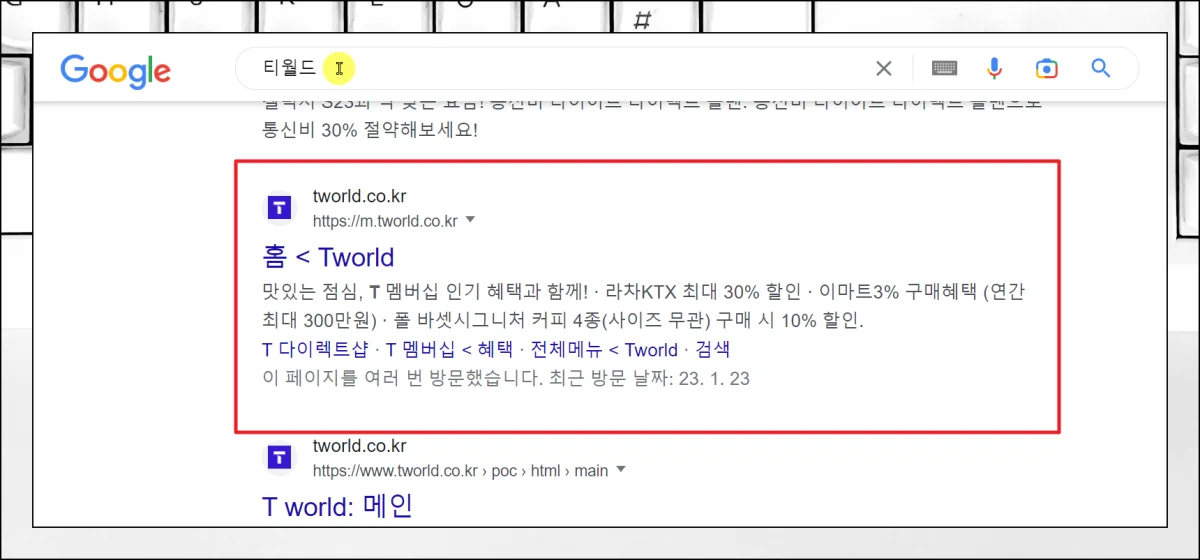Click the Google logo
The image size is (1200, 560).
coord(115,69)
